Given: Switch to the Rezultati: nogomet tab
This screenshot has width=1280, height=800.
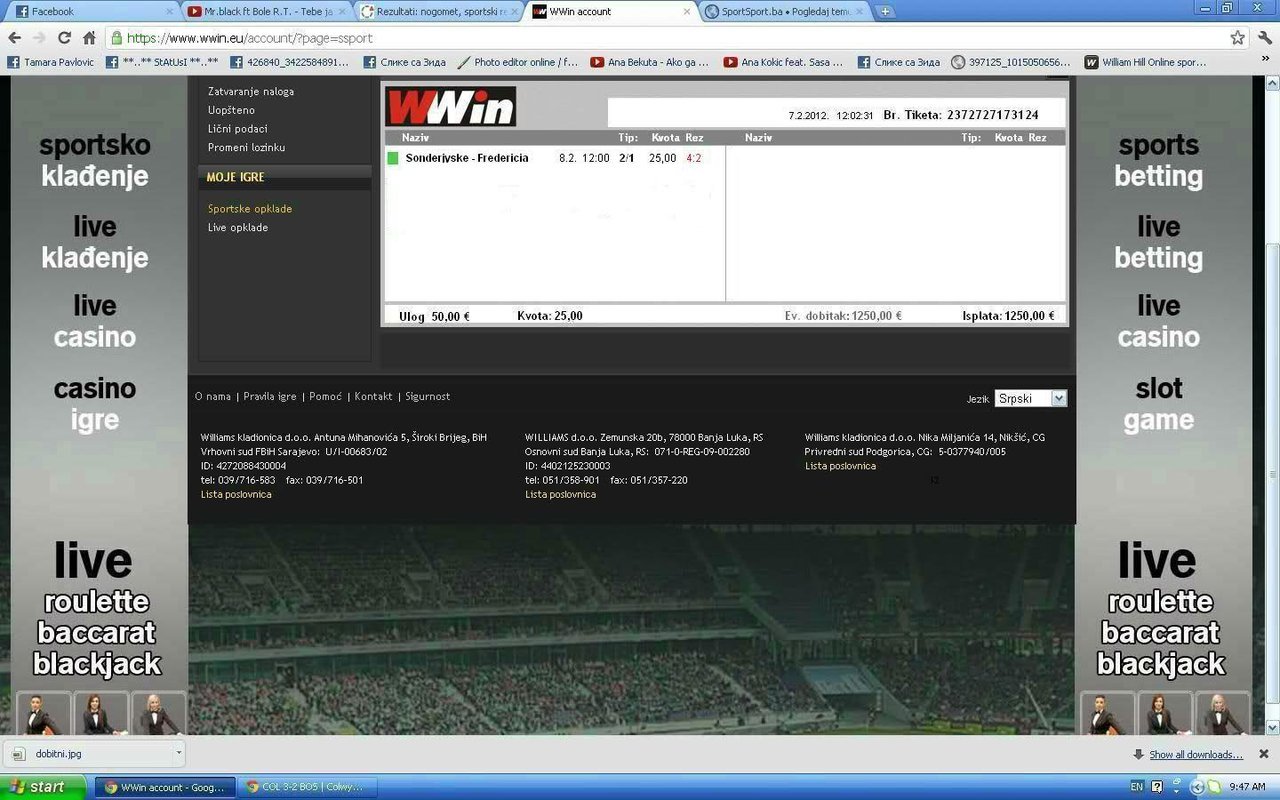Looking at the screenshot, I should tap(438, 12).
